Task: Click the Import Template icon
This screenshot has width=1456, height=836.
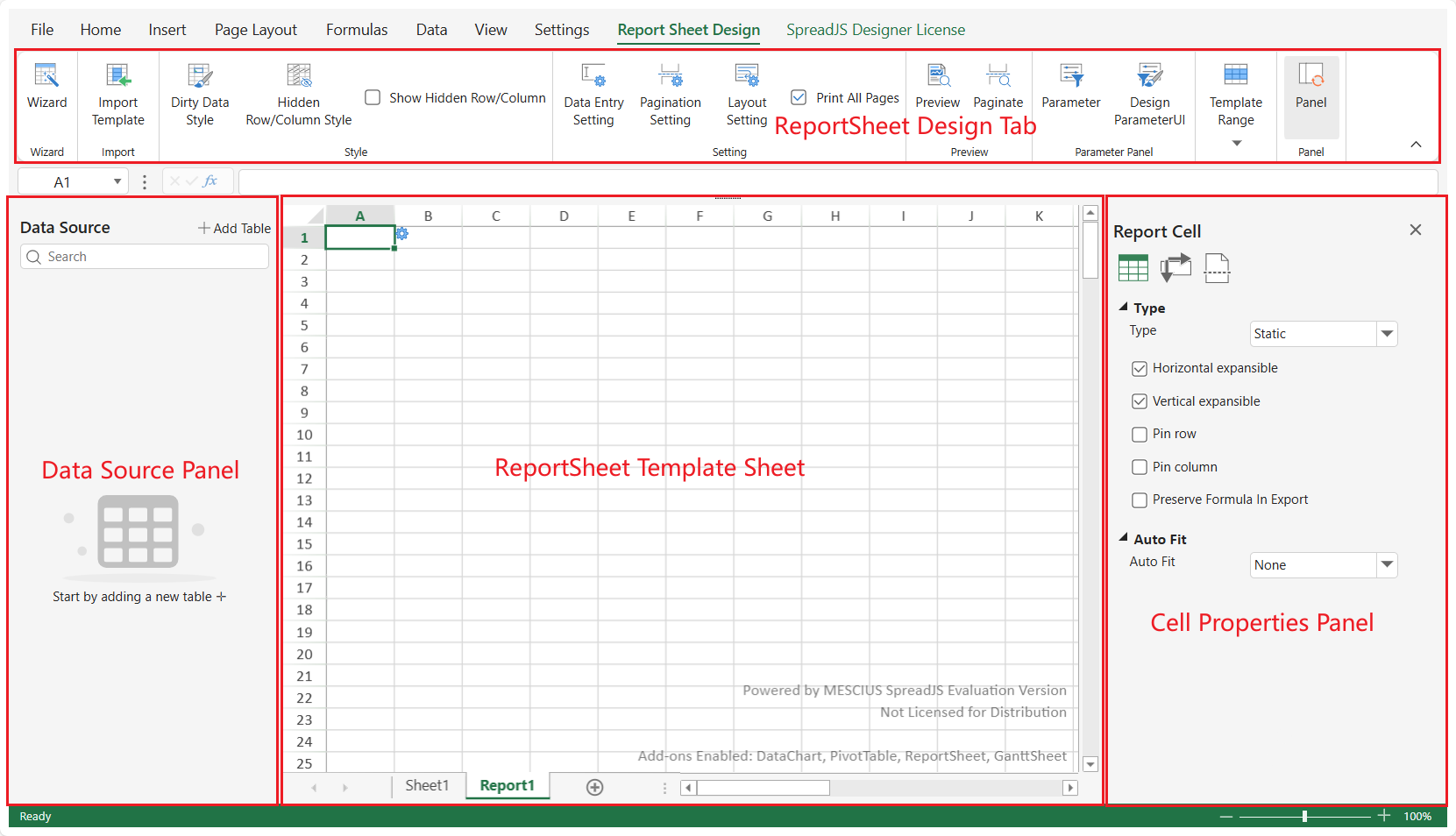Action: coord(117,77)
